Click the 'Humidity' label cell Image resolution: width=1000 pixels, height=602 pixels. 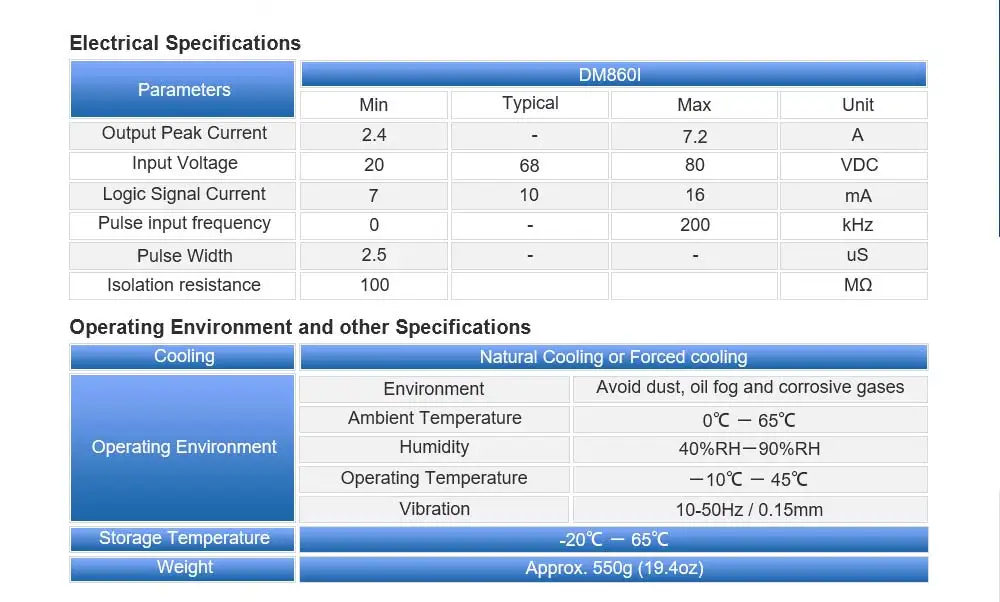434,448
